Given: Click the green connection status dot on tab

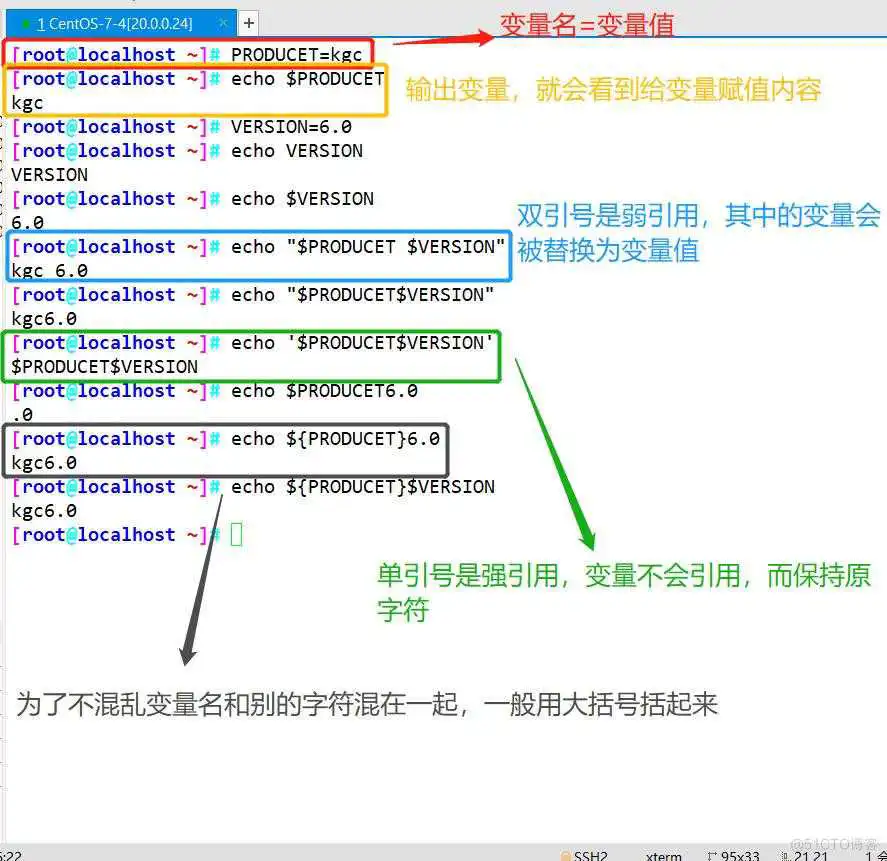Looking at the screenshot, I should point(26,22).
